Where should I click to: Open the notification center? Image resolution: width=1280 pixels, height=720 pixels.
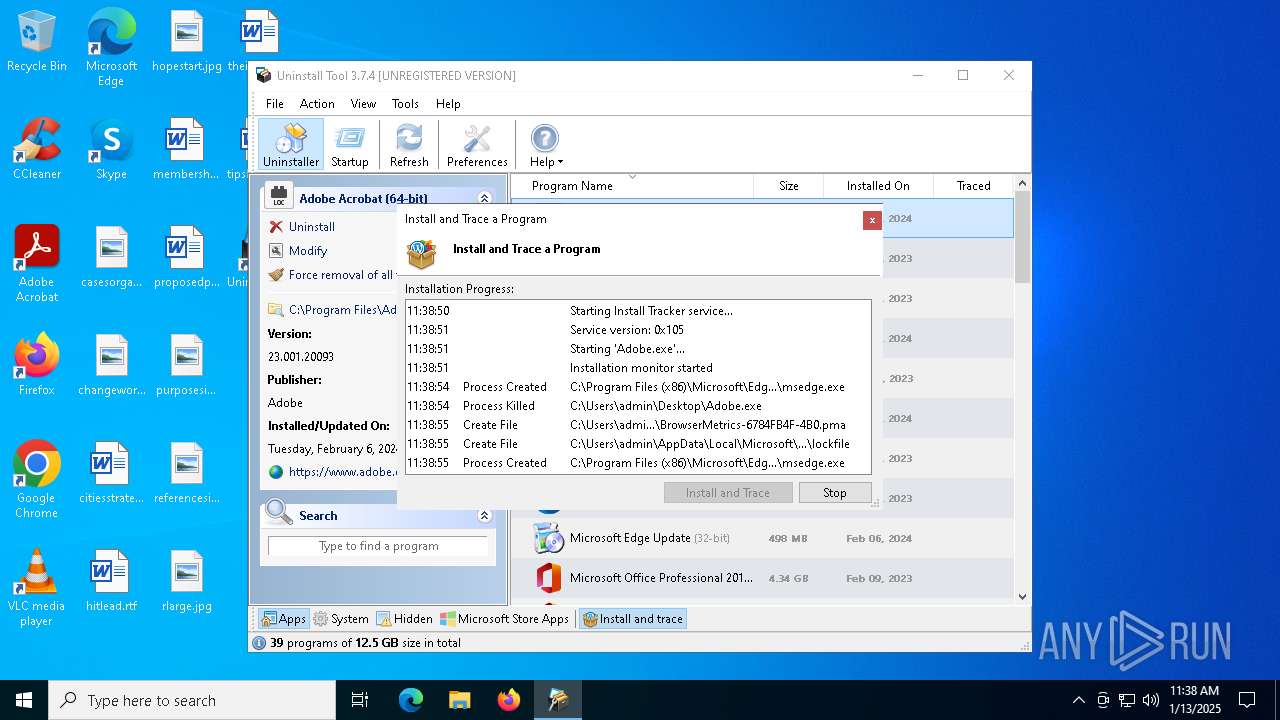1247,700
